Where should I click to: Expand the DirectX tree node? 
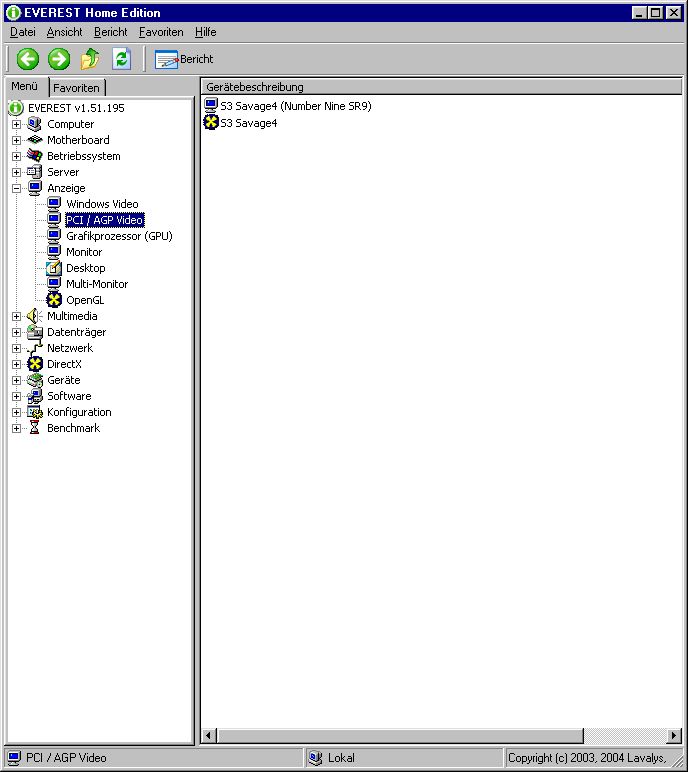pyautogui.click(x=16, y=364)
